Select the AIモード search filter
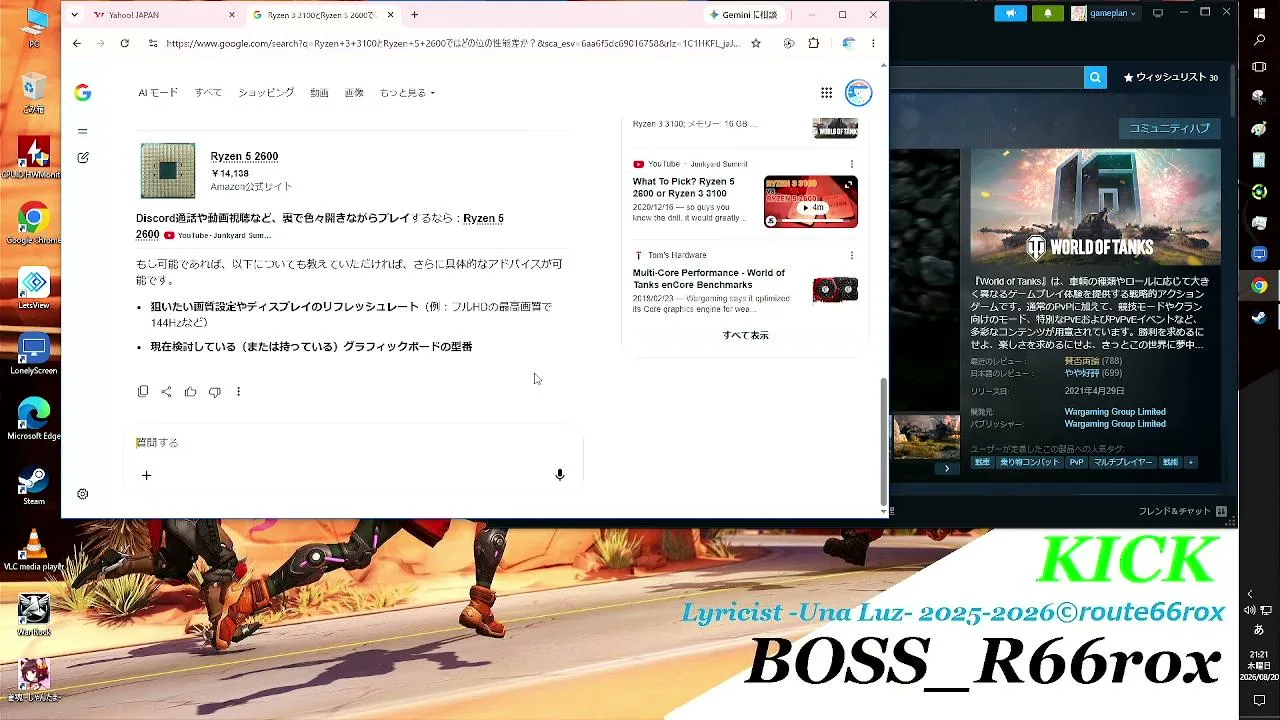The height and width of the screenshot is (720, 1280). click(158, 93)
